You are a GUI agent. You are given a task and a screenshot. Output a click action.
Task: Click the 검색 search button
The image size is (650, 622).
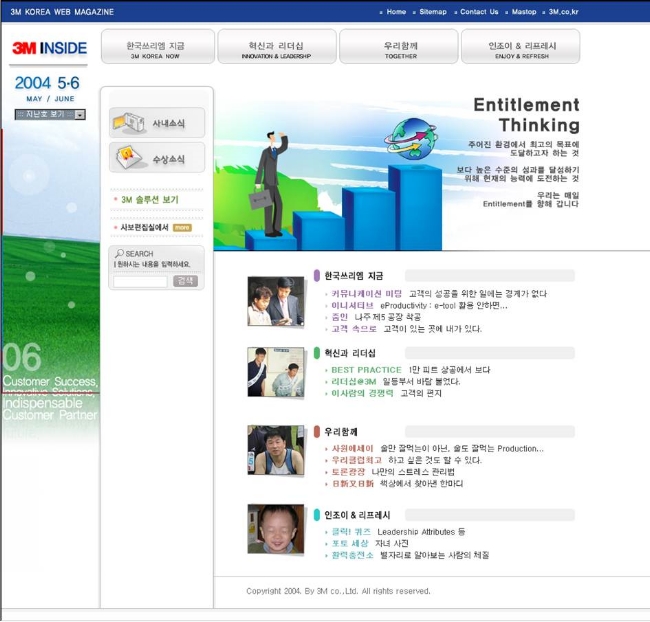pyautogui.click(x=185, y=281)
